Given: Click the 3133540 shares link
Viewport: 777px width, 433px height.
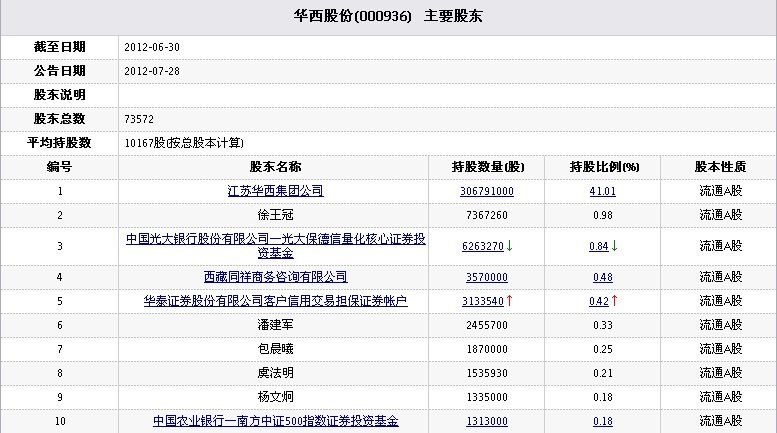Looking at the screenshot, I should [483, 301].
